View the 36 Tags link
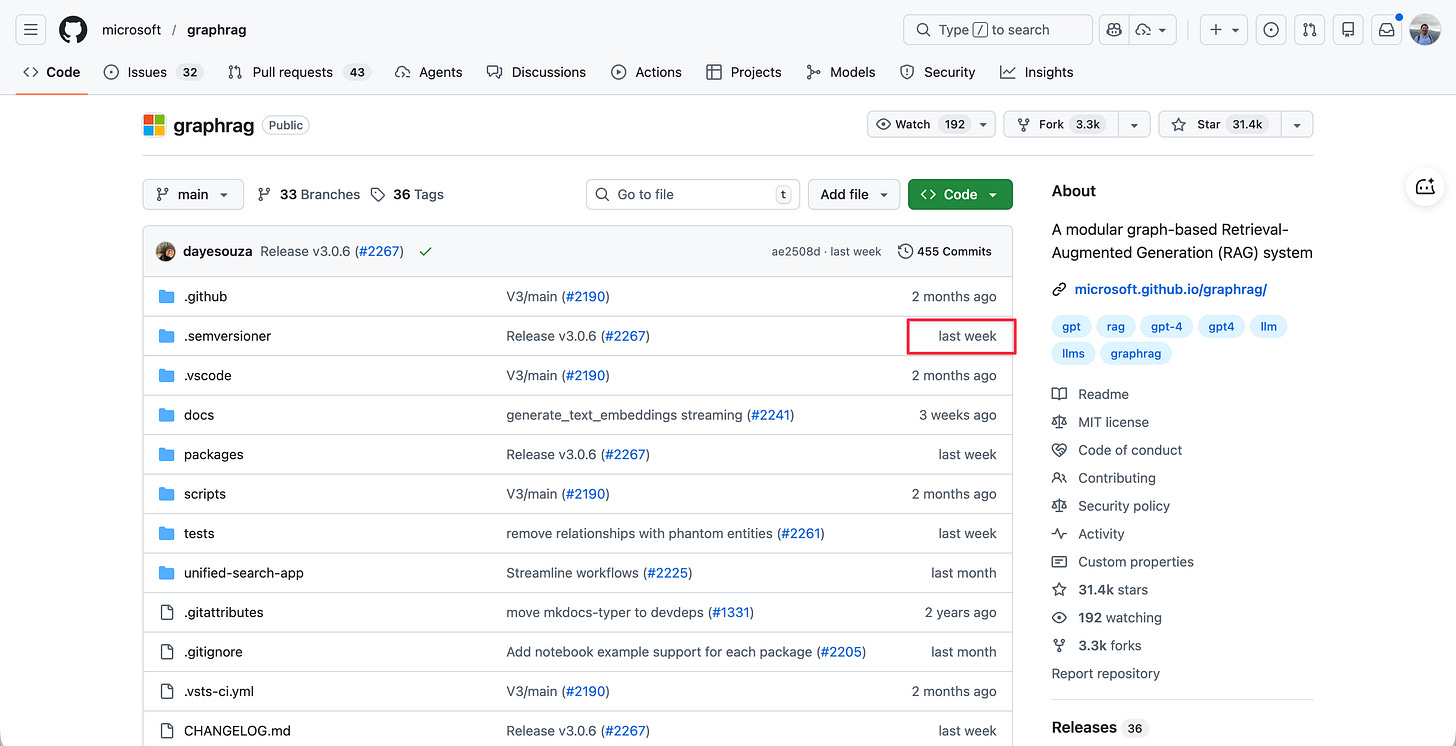 [407, 194]
